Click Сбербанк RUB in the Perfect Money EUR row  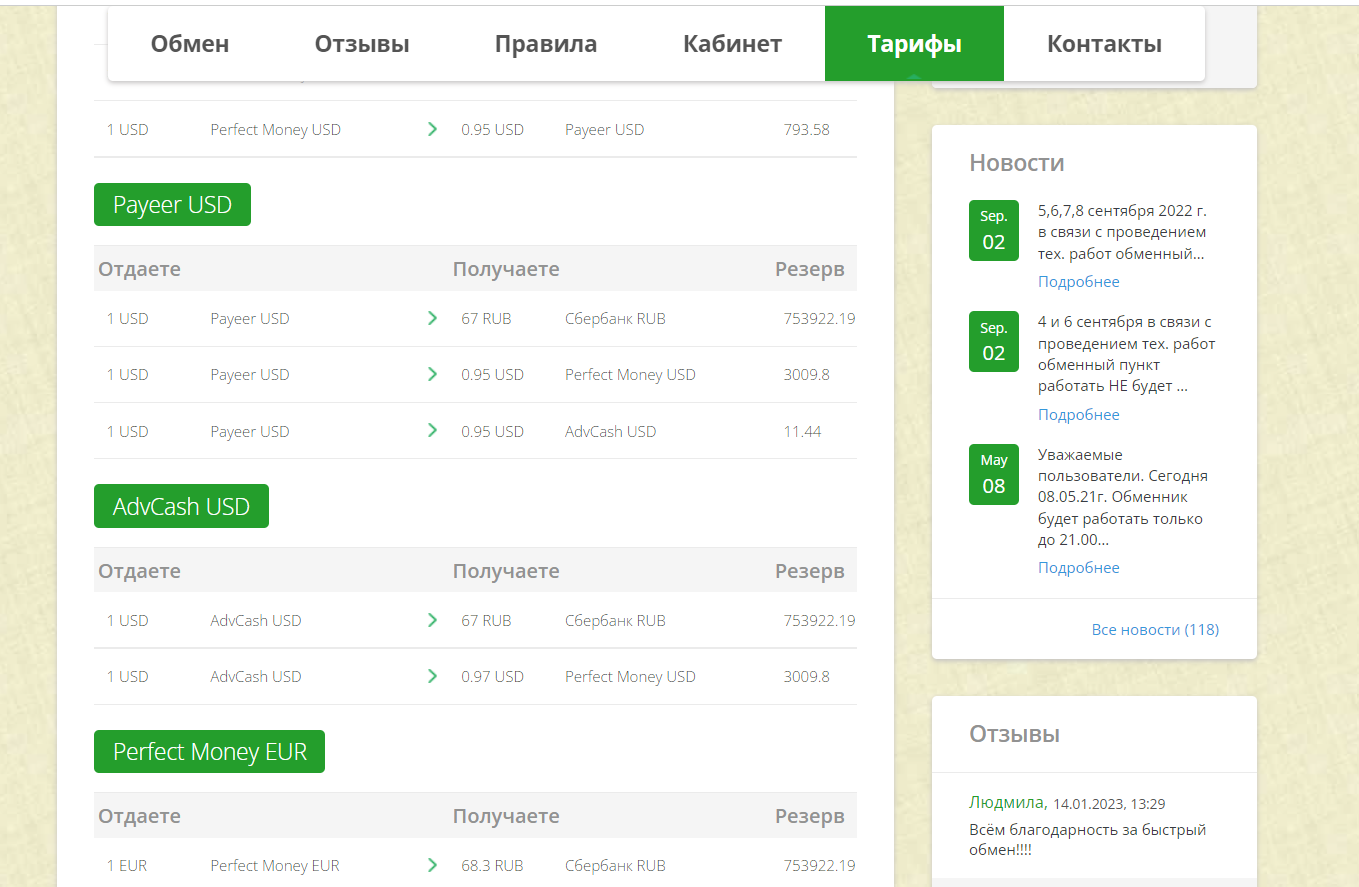point(615,865)
